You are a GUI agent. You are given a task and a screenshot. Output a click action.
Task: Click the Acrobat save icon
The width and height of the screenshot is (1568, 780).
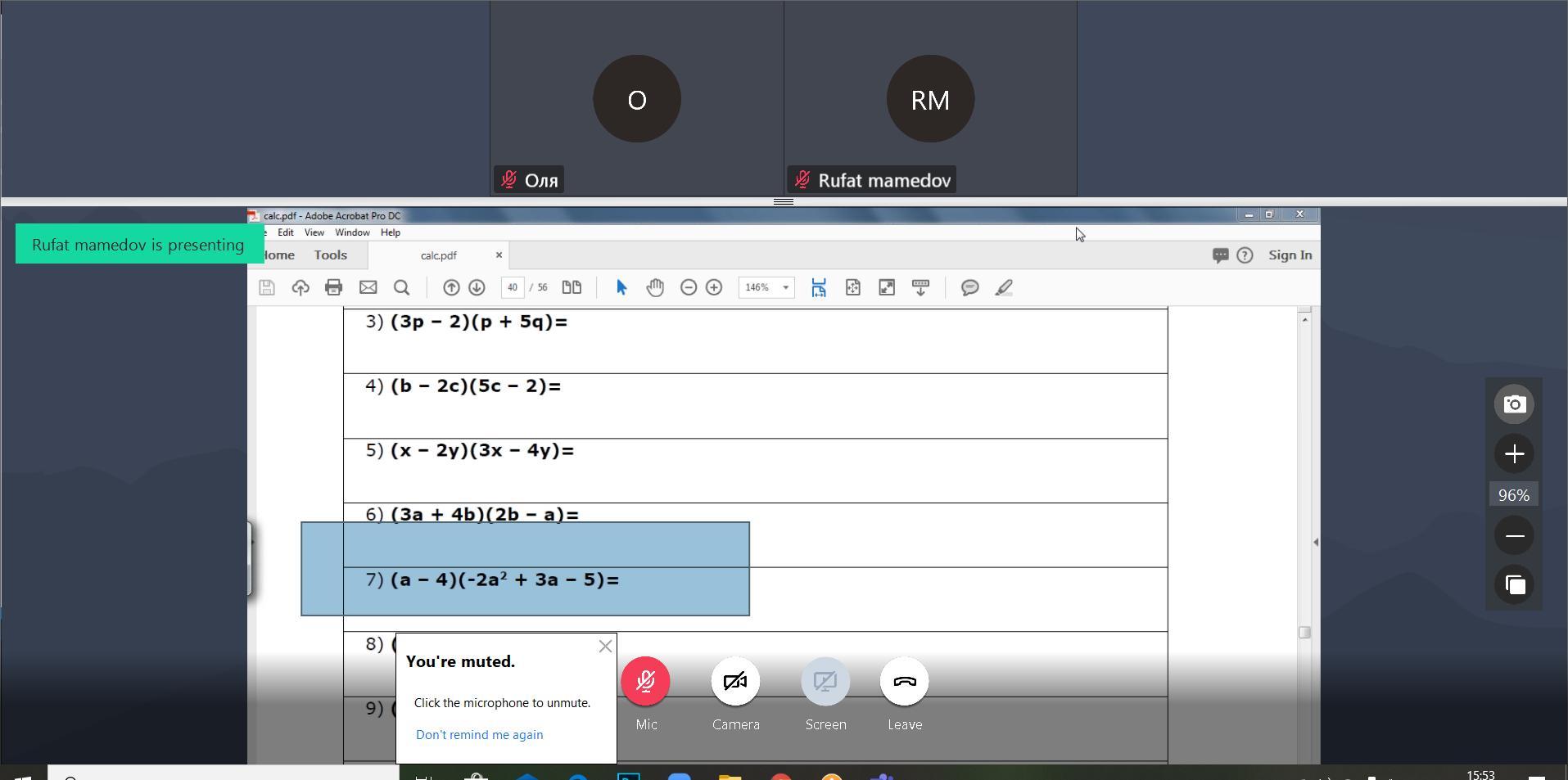click(267, 287)
